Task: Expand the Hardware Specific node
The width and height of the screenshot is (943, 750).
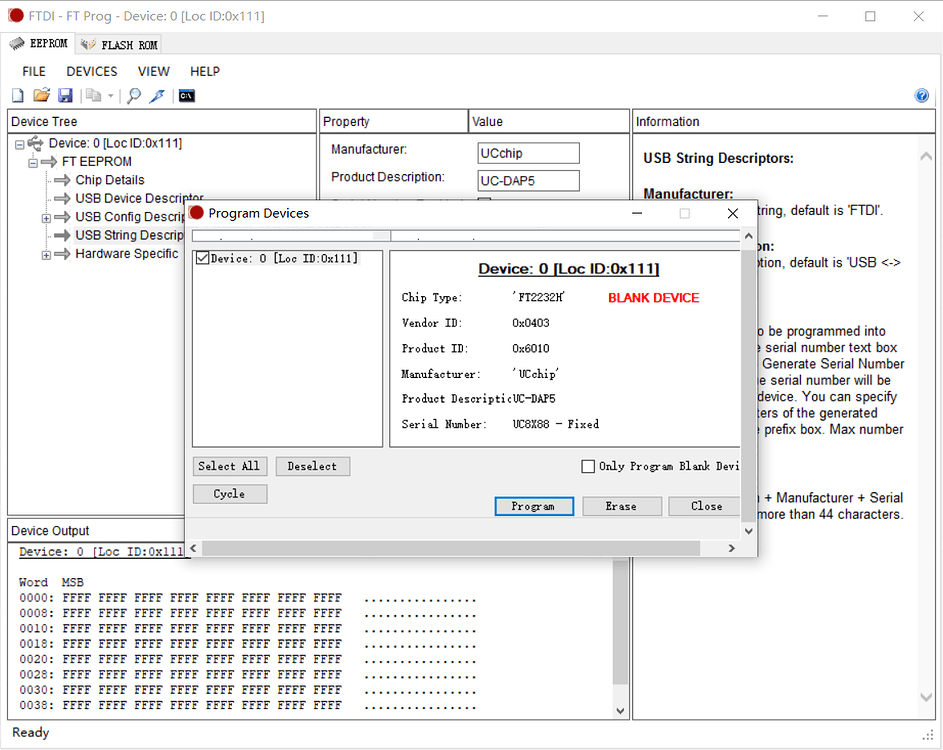Action: pyautogui.click(x=46, y=255)
